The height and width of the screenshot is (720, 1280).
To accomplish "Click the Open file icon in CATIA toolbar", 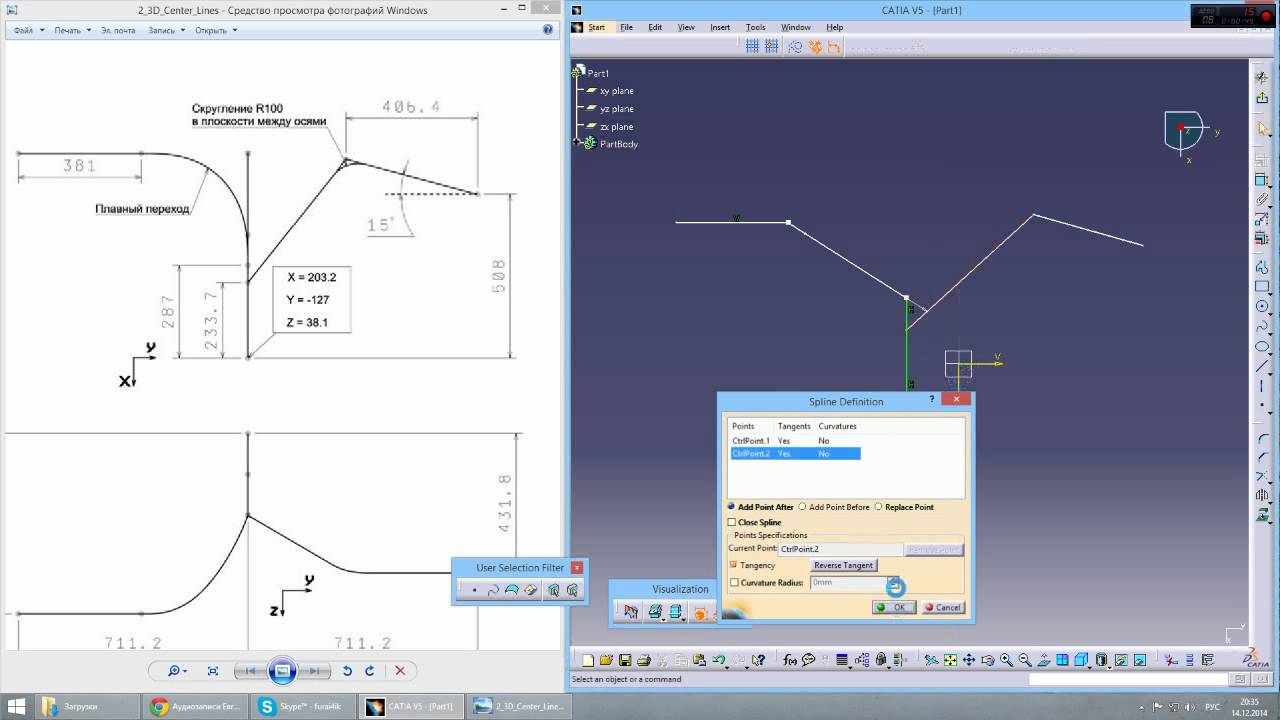I will tap(606, 660).
